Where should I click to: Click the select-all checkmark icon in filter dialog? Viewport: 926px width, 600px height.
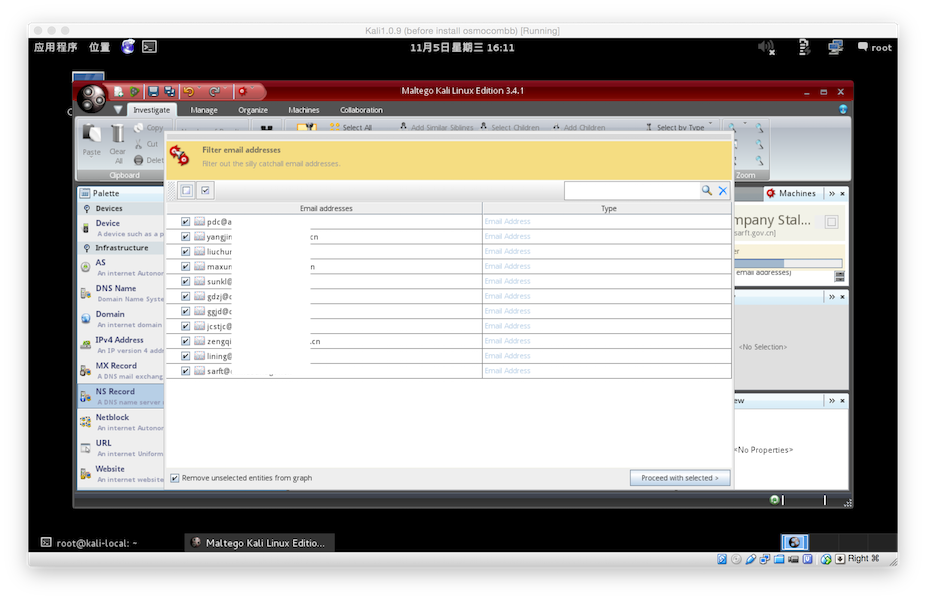click(x=205, y=190)
